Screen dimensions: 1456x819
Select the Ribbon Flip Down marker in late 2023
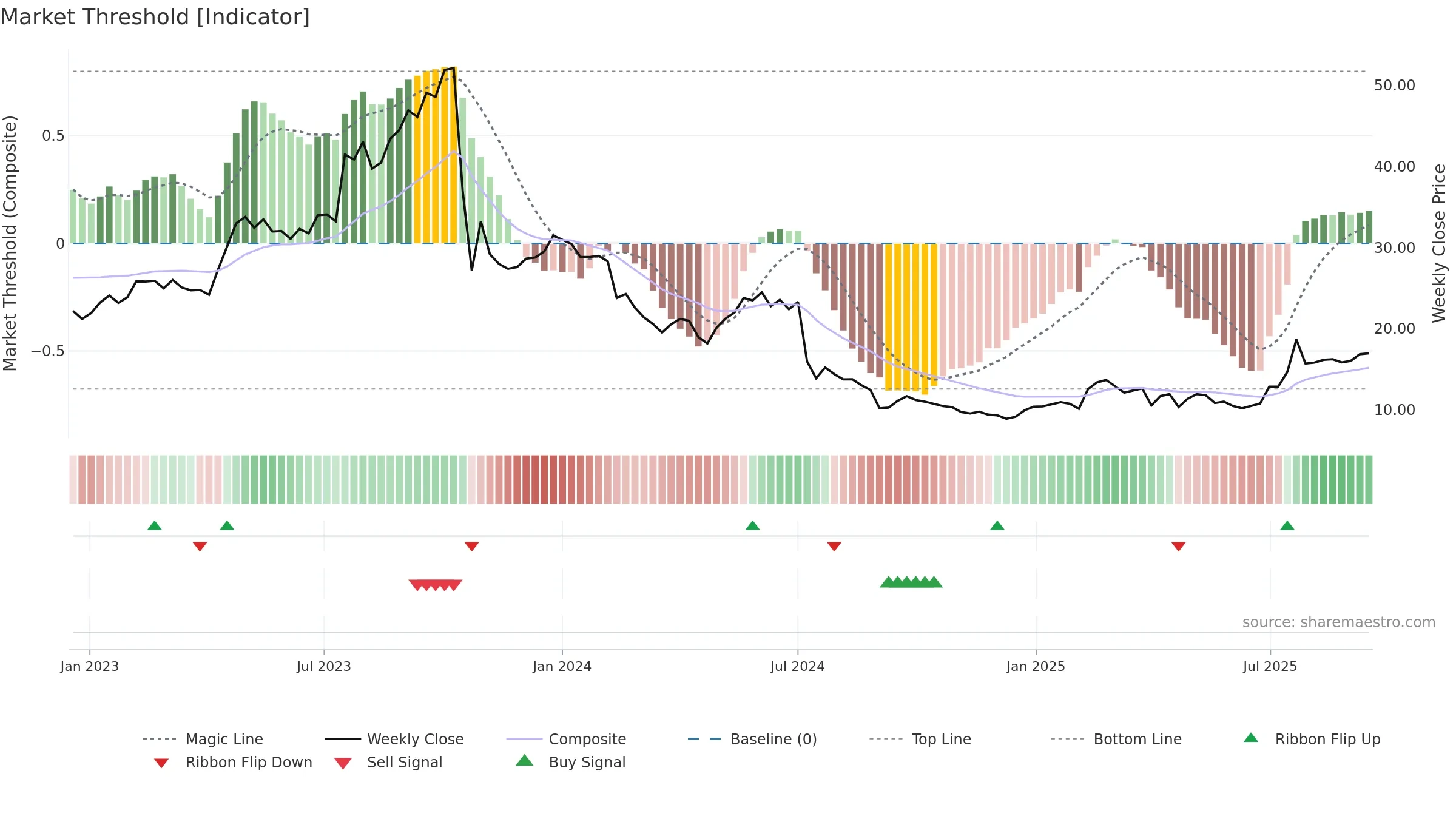472,547
